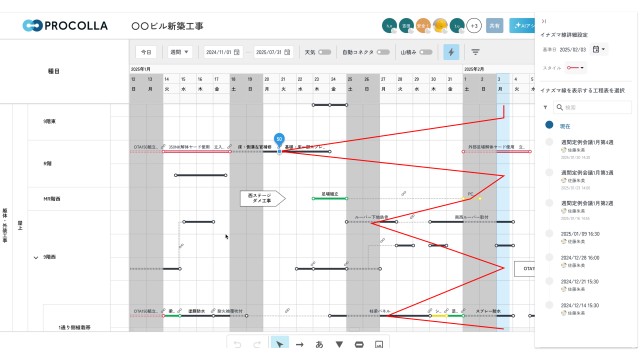
Task: Click the blue 50 progress pin marker
Action: tap(279, 140)
